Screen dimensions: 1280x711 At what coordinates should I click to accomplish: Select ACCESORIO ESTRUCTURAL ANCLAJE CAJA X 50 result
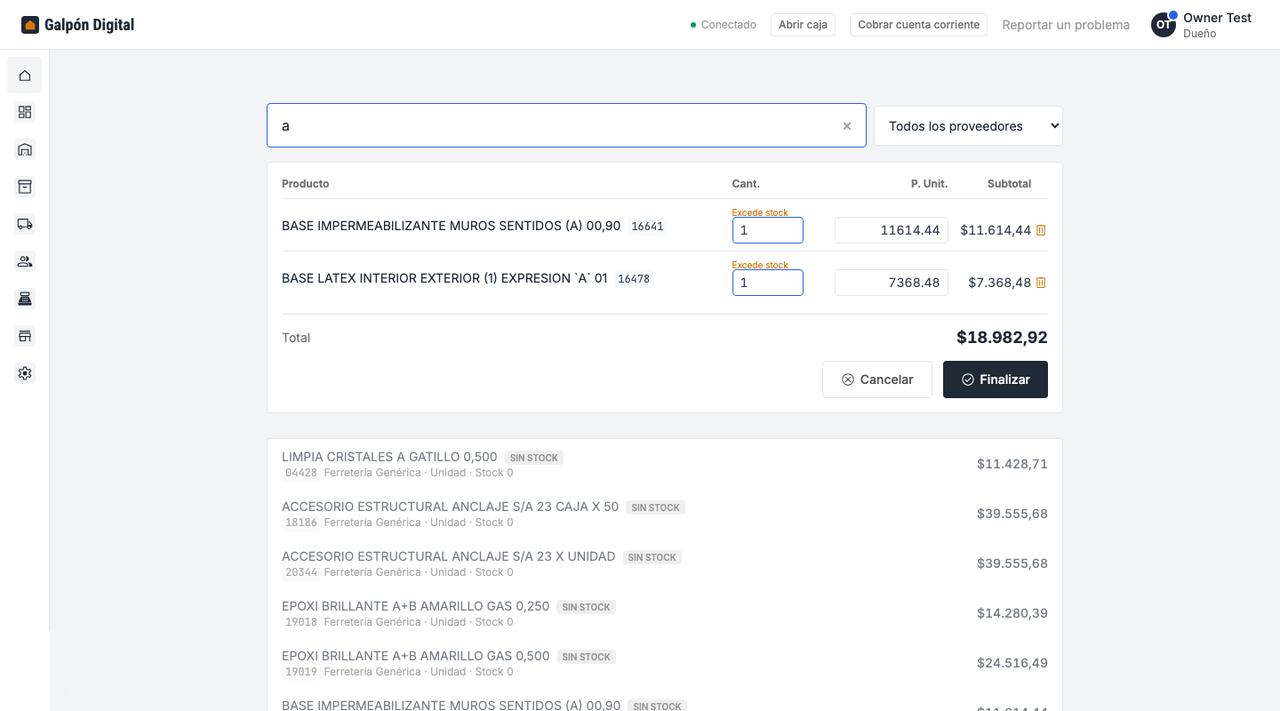[664, 514]
